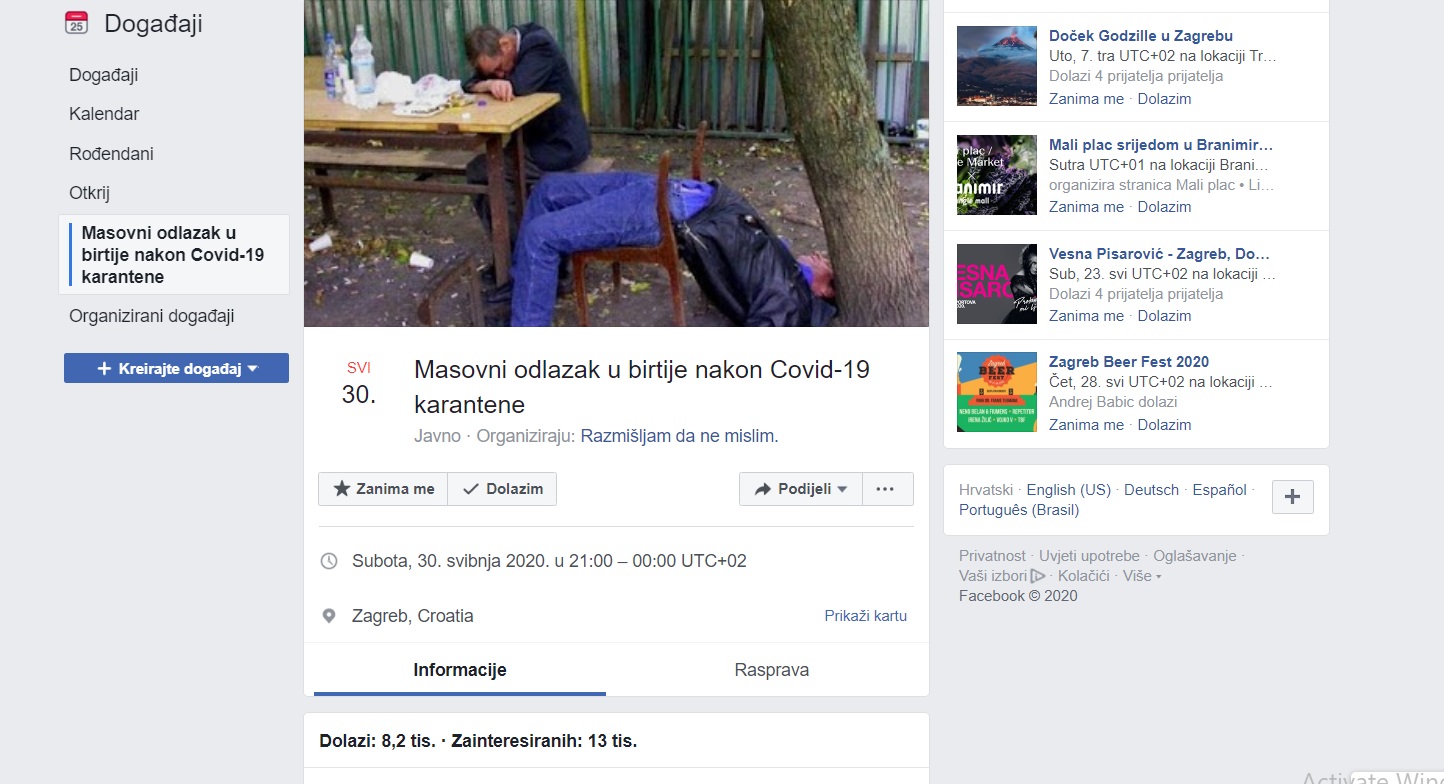The image size is (1444, 784).
Task: Click the AdChoices icon next to Vaši izbori
Action: 1038,576
